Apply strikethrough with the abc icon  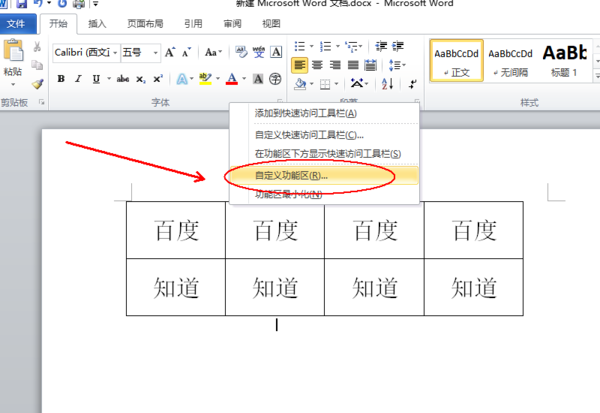point(122,79)
